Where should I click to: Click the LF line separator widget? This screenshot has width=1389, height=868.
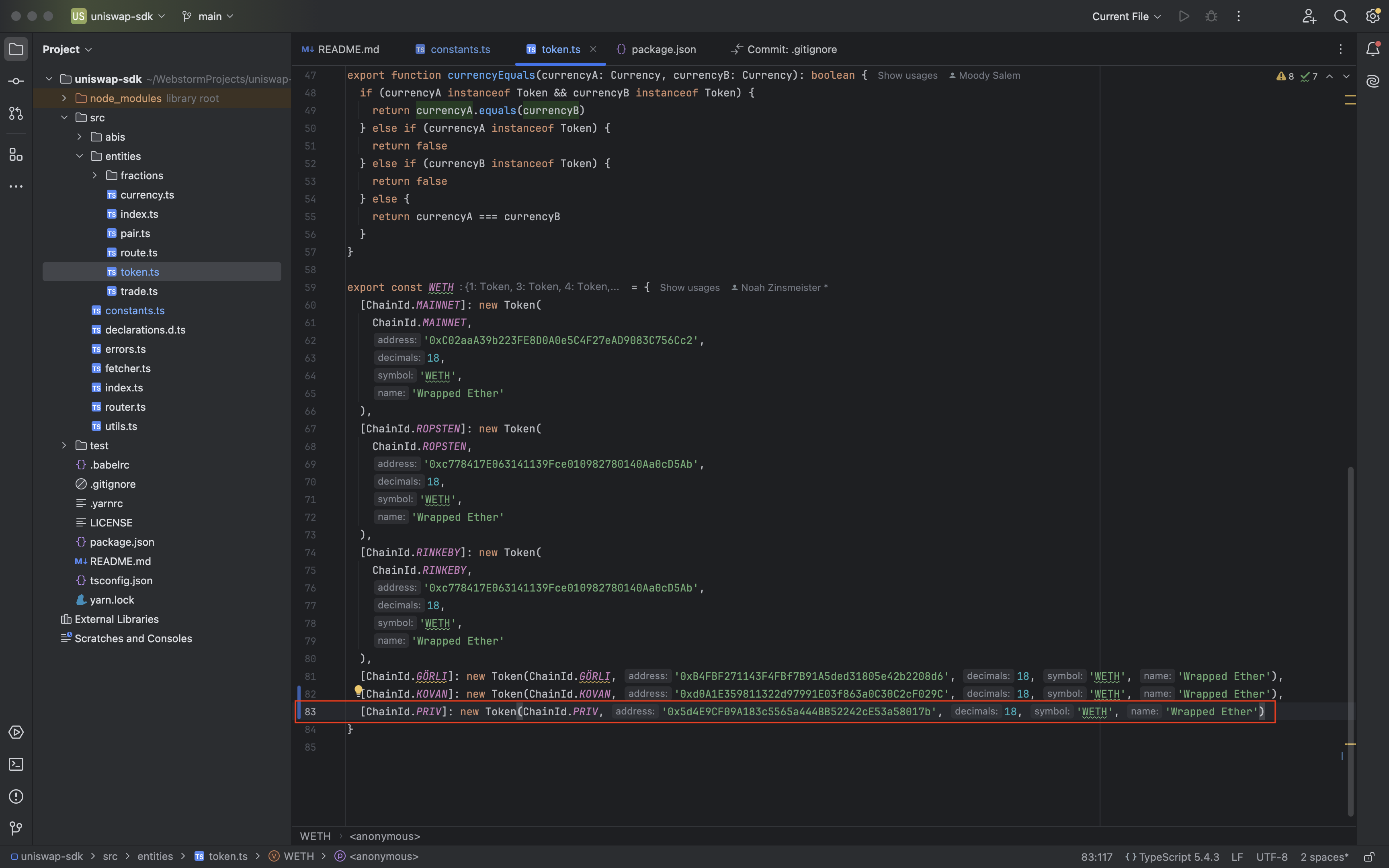(1237, 856)
